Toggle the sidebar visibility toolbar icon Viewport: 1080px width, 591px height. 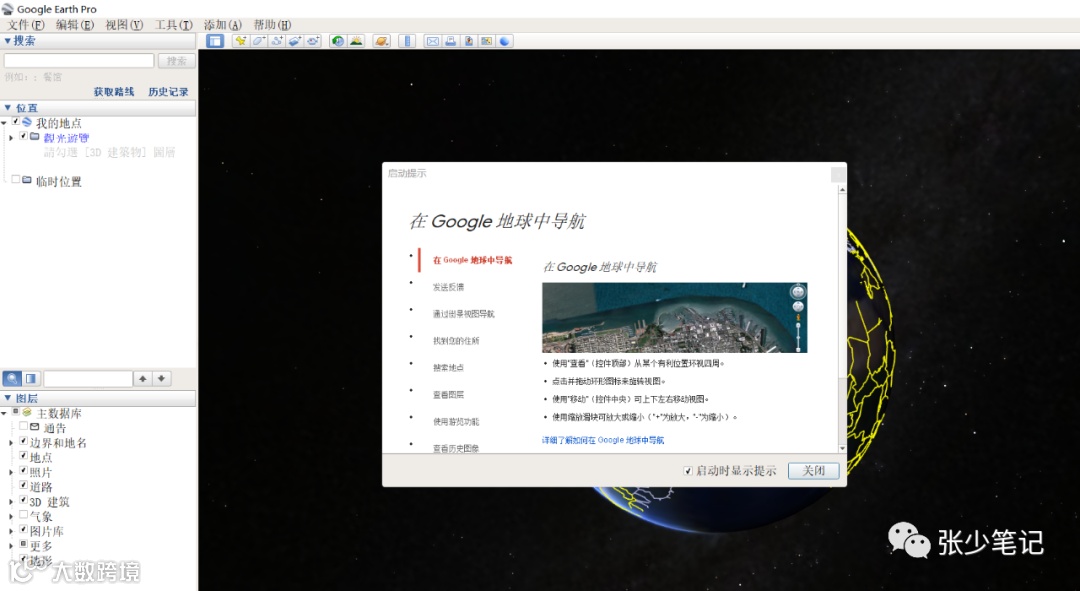[x=215, y=41]
